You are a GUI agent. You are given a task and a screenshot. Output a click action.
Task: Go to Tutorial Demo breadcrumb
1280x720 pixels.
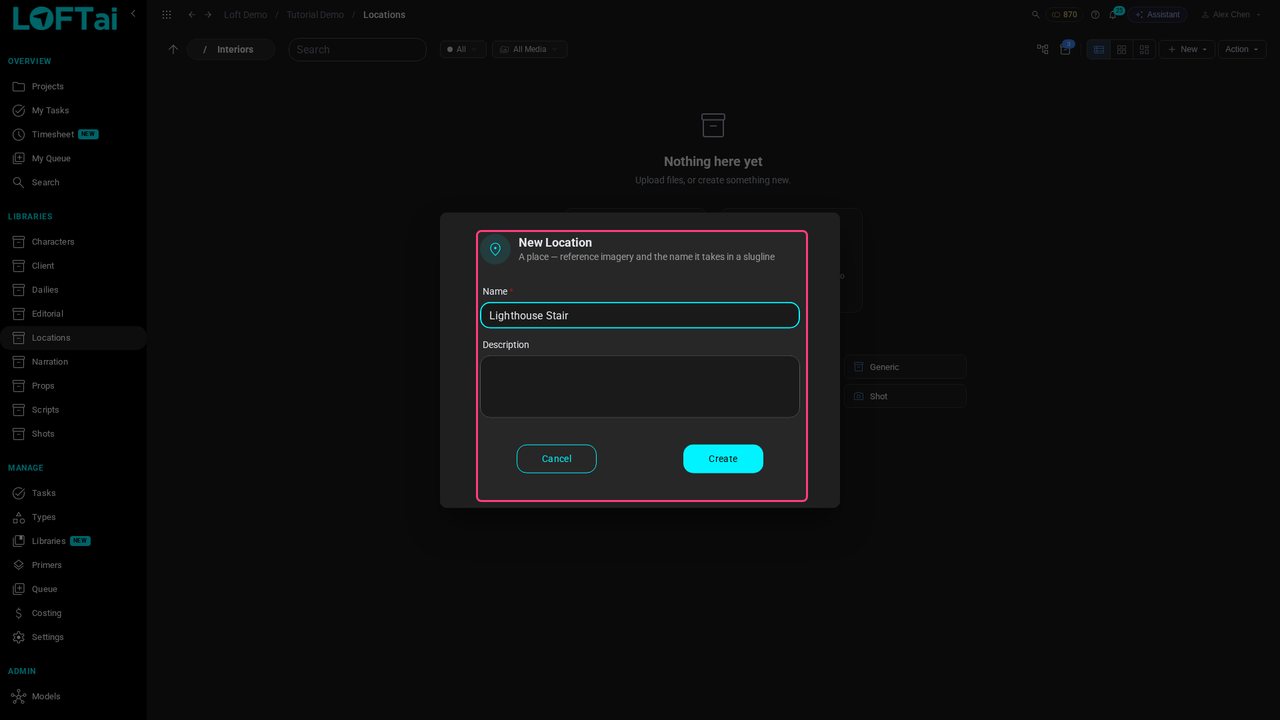315,15
